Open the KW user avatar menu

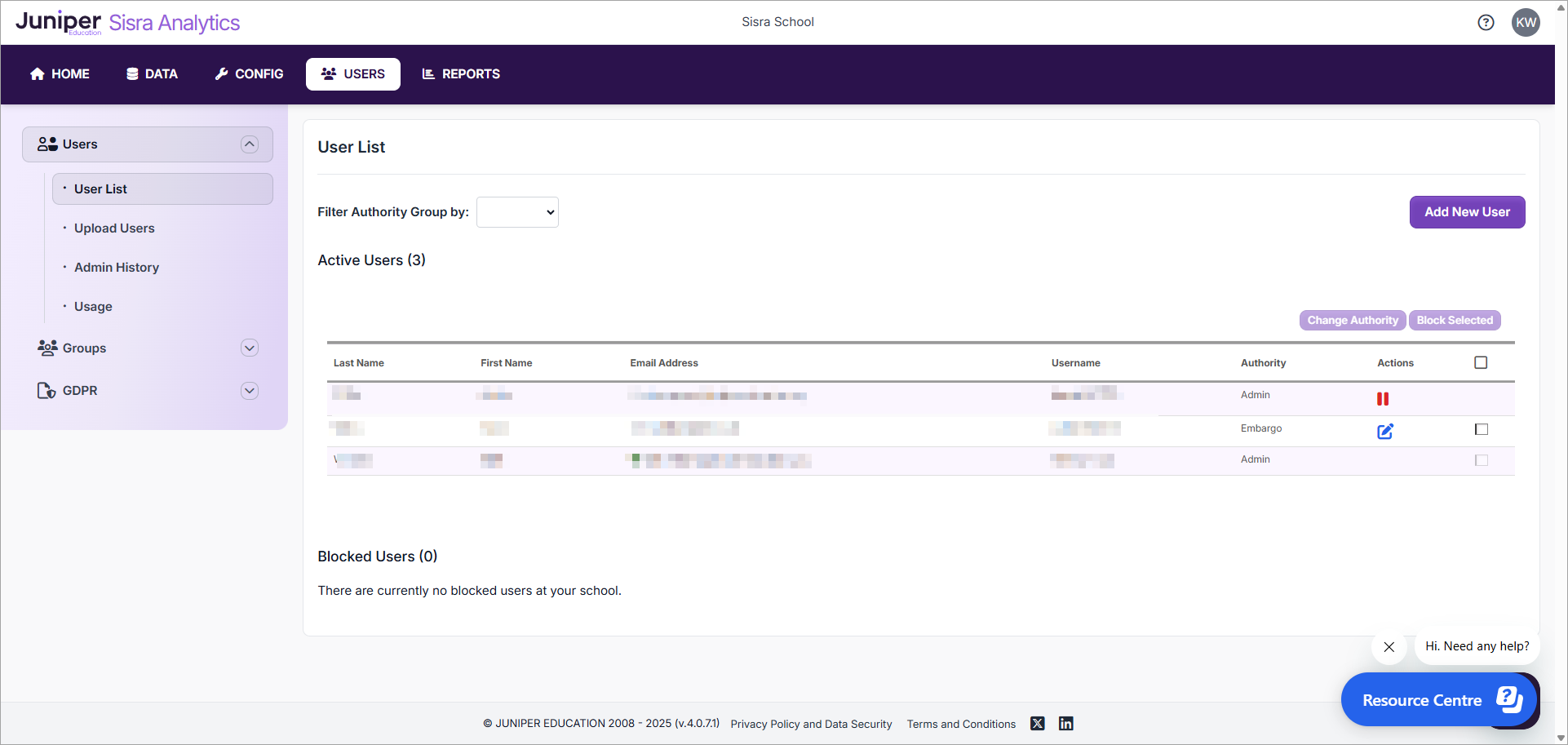pos(1526,23)
